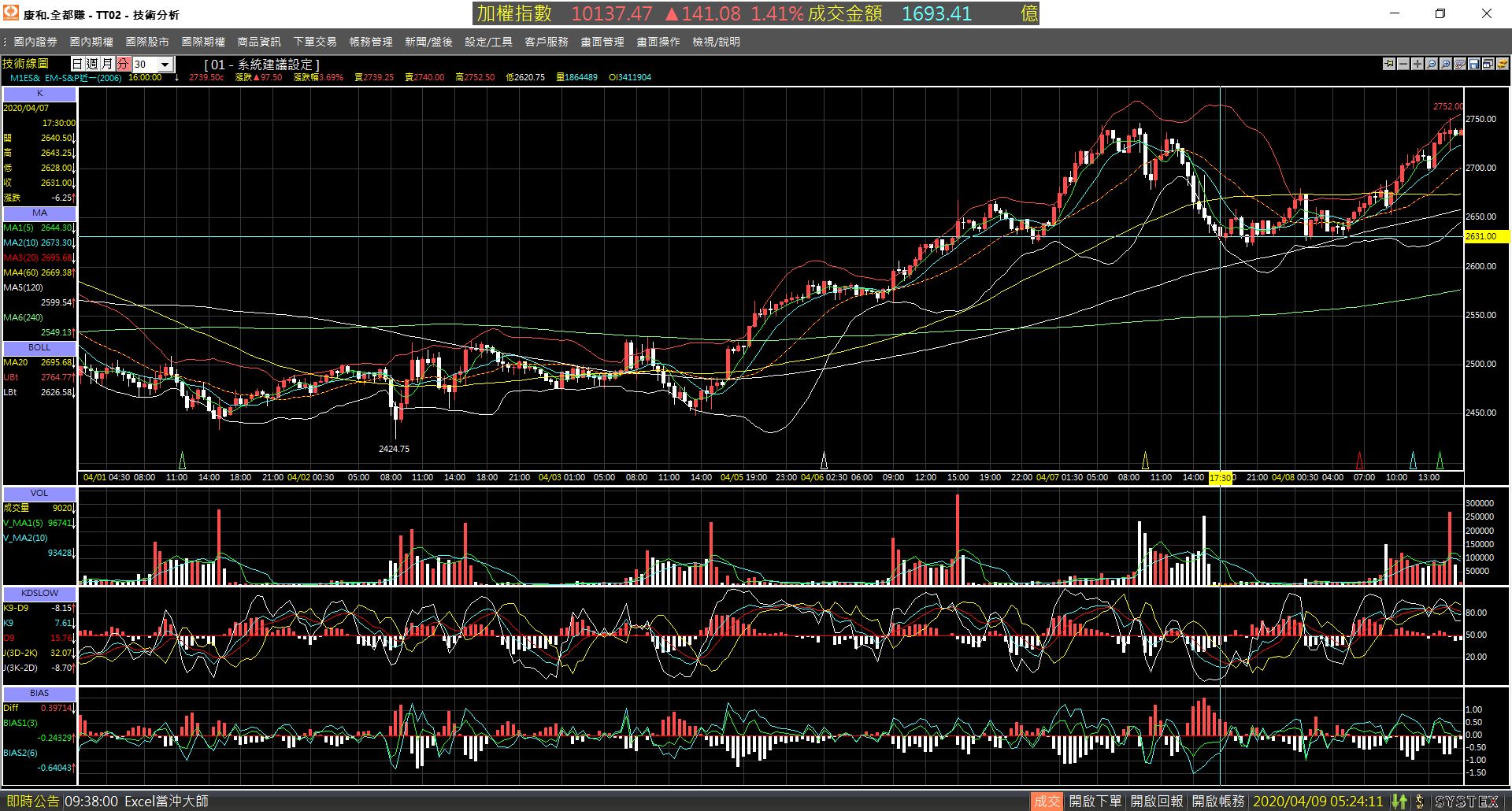This screenshot has height=811, width=1512.
Task: Open the 新聞/盤後 menu
Action: pos(428,42)
